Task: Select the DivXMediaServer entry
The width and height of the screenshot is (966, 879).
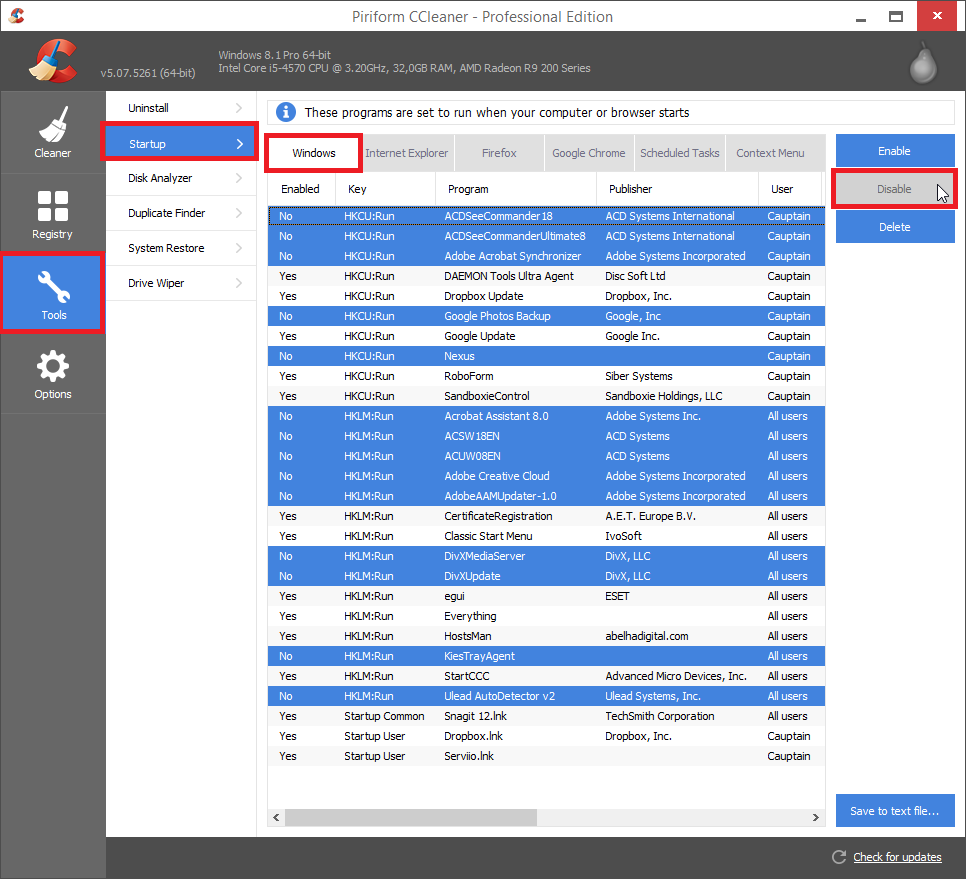Action: (546, 556)
